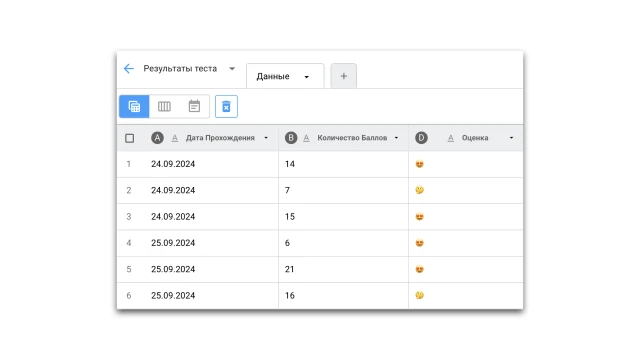Toggle the select-all rows checkbox
The height and width of the screenshot is (360, 640).
[x=129, y=138]
